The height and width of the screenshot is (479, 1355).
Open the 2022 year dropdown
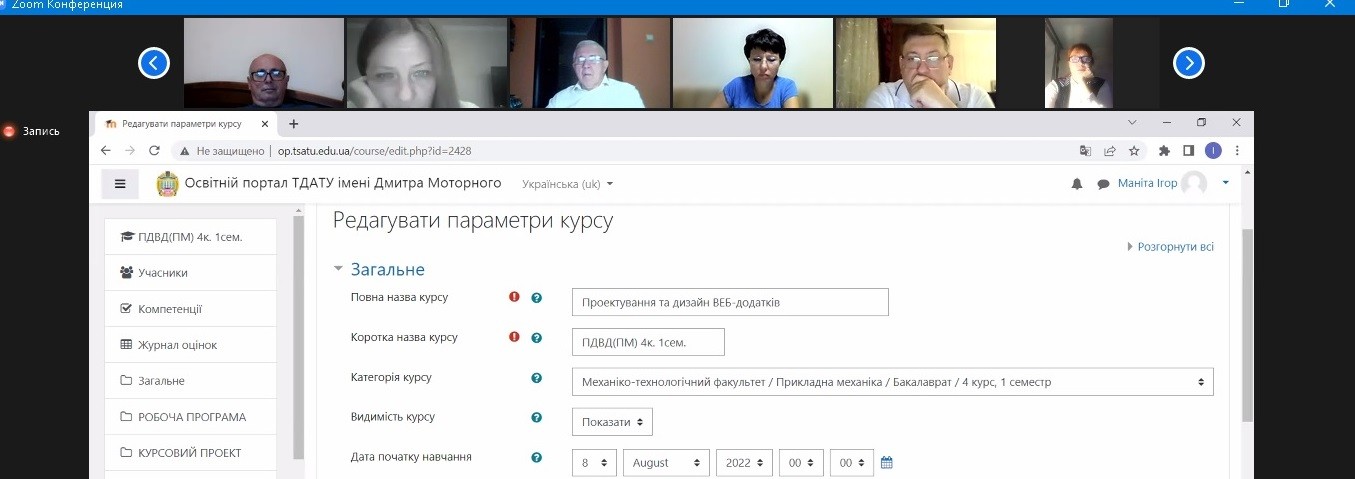[744, 463]
